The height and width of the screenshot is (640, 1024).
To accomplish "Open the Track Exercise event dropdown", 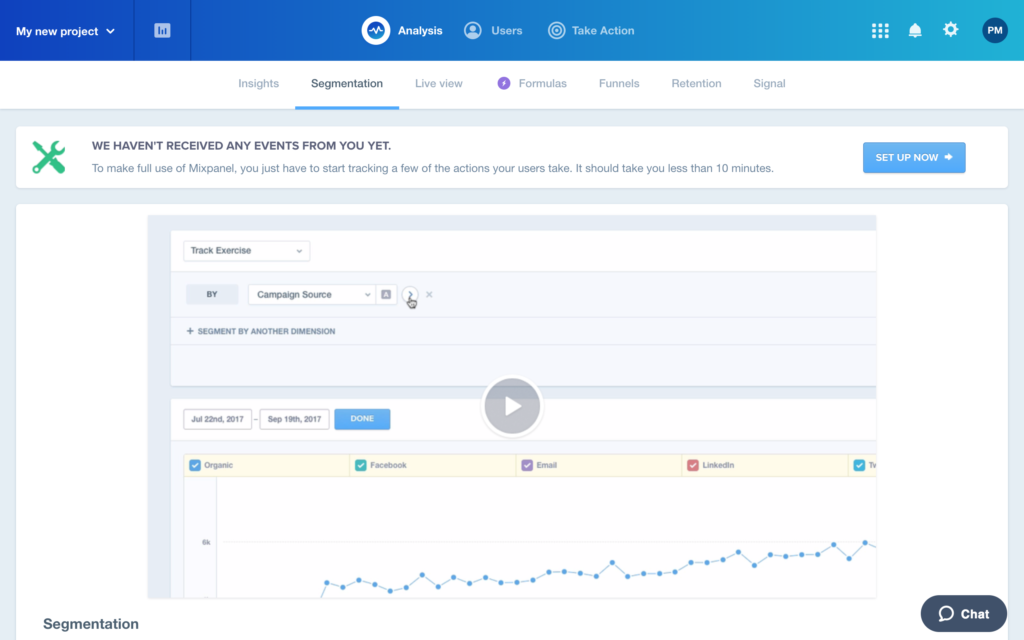I will tap(246, 251).
